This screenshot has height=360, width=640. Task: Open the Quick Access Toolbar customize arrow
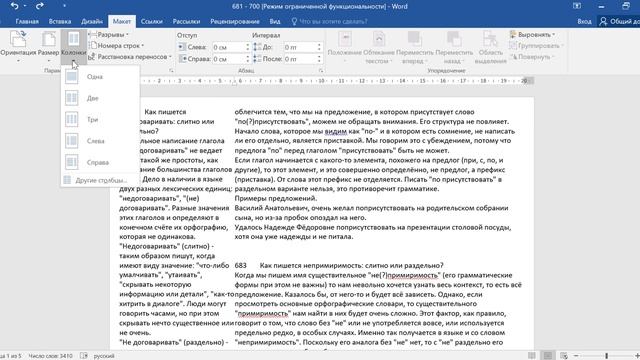(64, 6)
